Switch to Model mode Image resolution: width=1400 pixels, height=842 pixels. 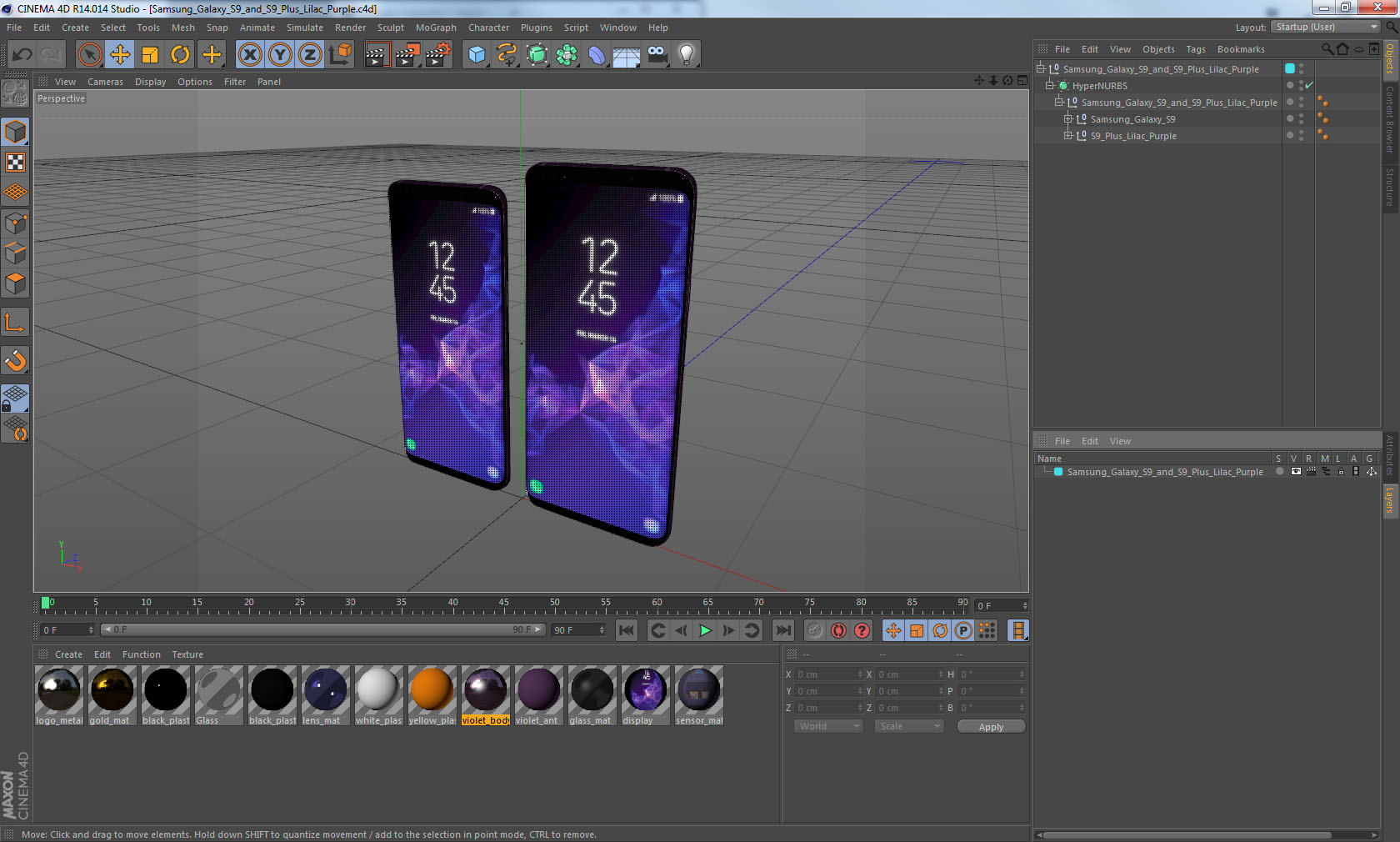(x=15, y=132)
